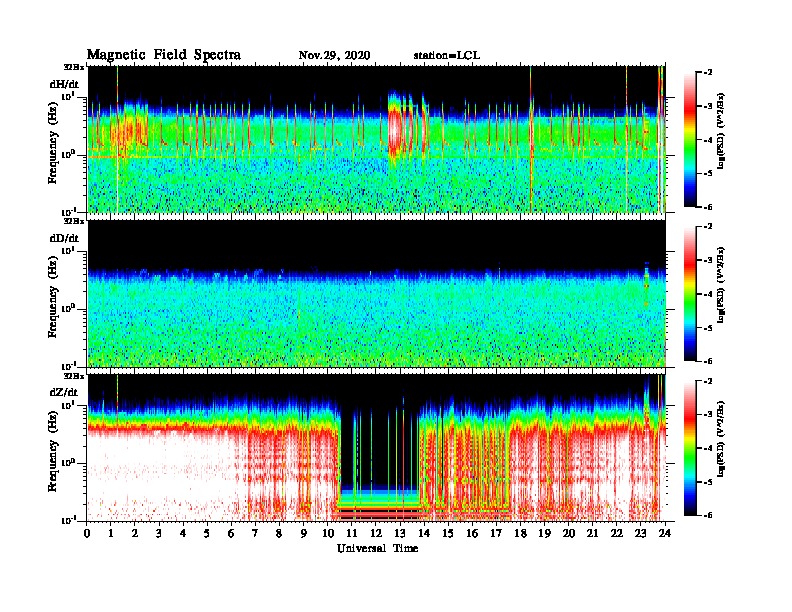
Task: Click the 'Magnetic Field Spectra' title text
Action: pos(164,55)
